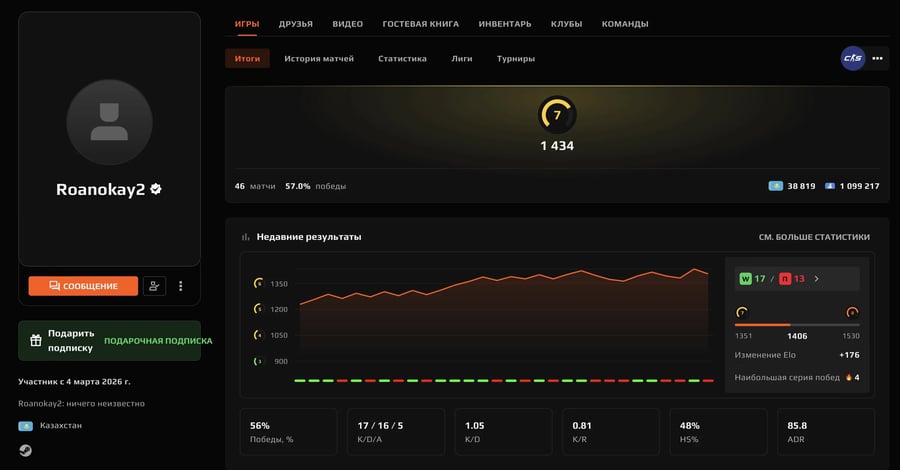Select the Статистика sub-tab
Image resolution: width=900 pixels, height=470 pixels.
tap(402, 59)
